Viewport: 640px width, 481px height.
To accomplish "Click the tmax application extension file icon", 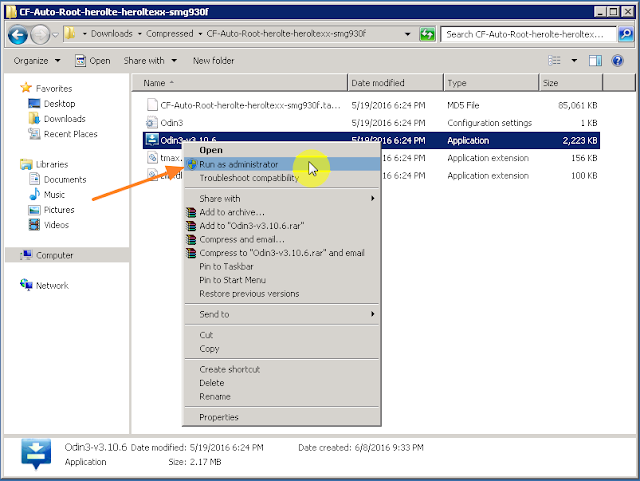I will (x=152, y=158).
